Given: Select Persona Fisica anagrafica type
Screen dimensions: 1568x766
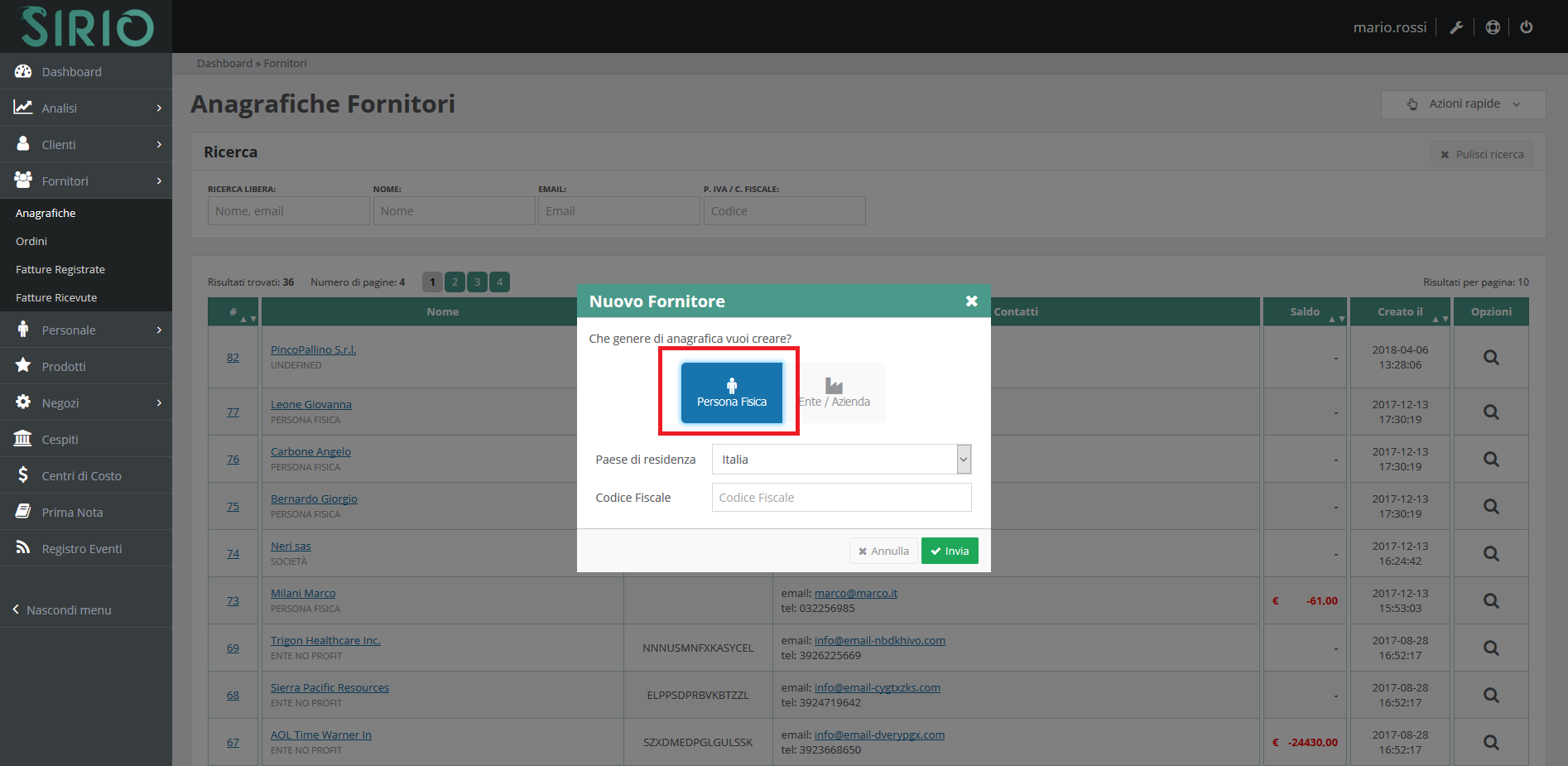Looking at the screenshot, I should pyautogui.click(x=731, y=393).
